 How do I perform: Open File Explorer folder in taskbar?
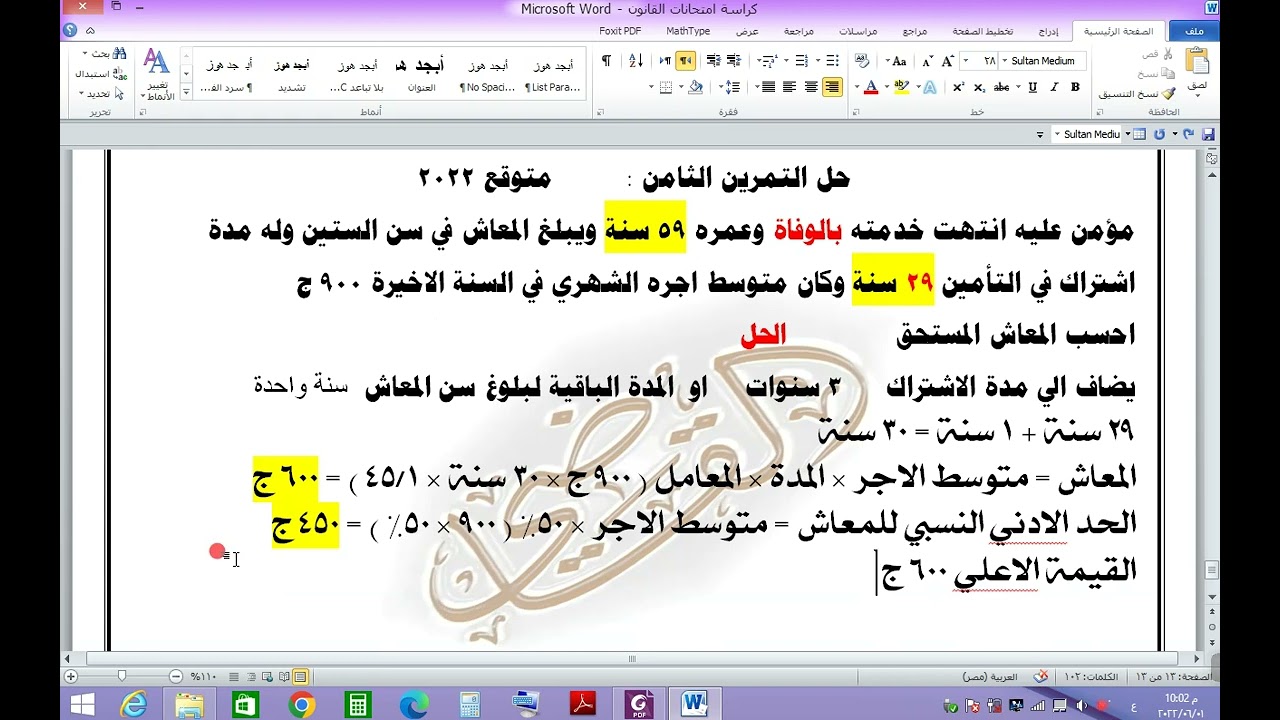click(189, 704)
